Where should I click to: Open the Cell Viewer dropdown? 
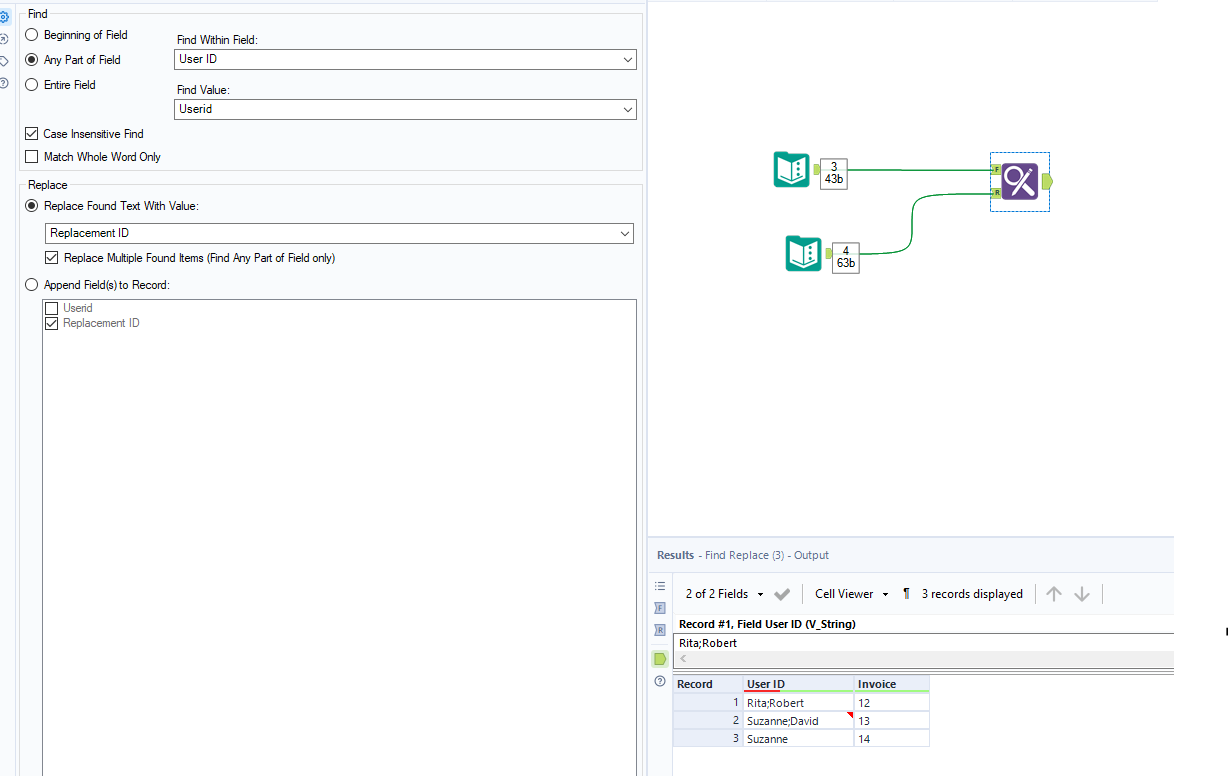point(851,593)
